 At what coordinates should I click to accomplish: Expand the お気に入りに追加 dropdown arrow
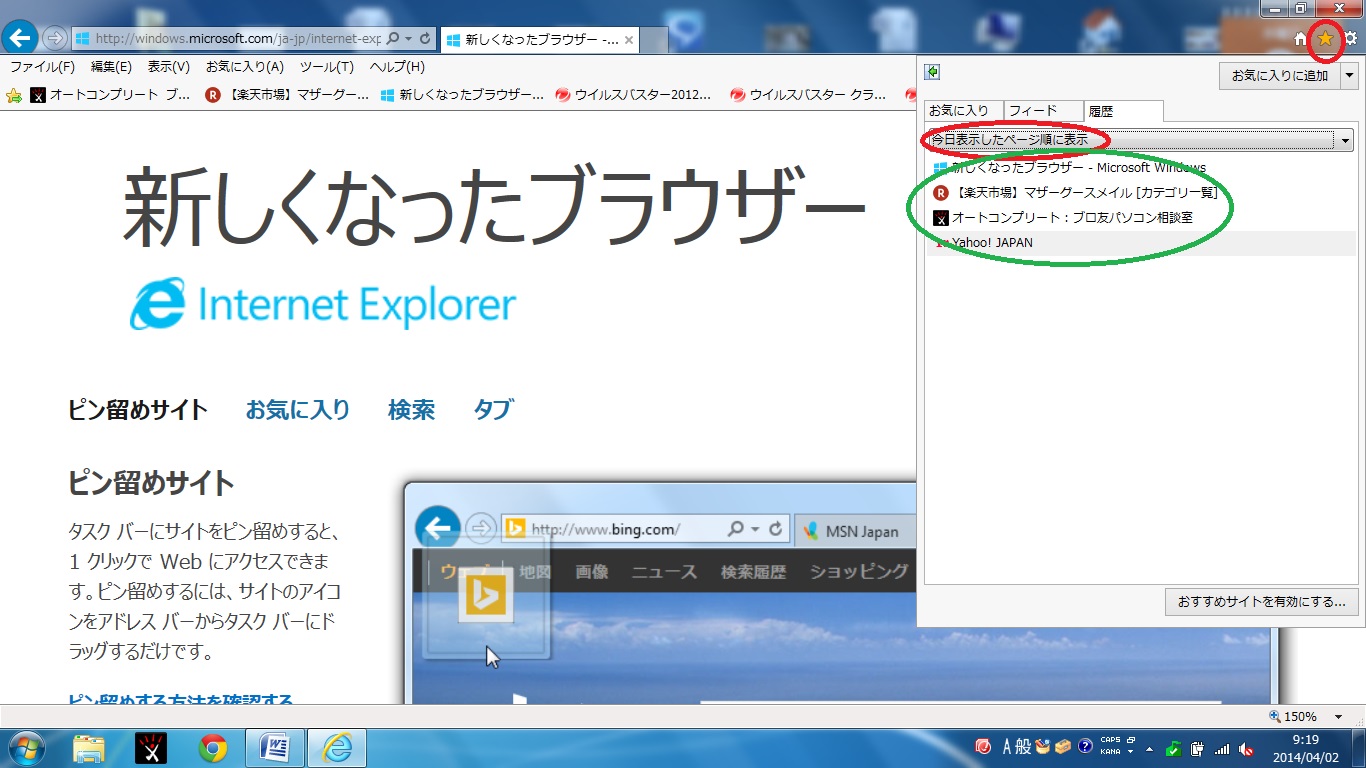(1350, 75)
